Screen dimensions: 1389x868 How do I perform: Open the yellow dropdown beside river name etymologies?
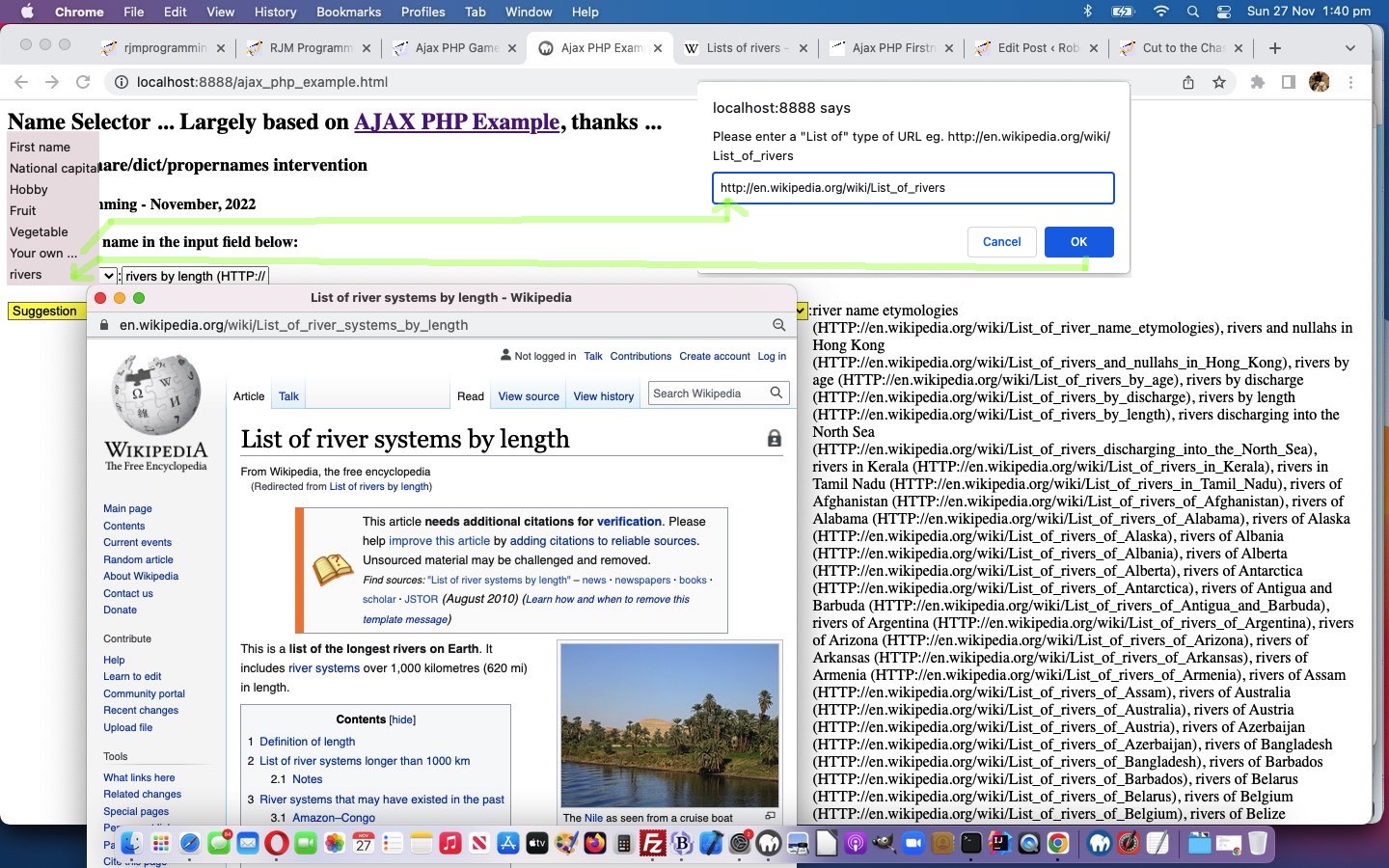tap(801, 311)
